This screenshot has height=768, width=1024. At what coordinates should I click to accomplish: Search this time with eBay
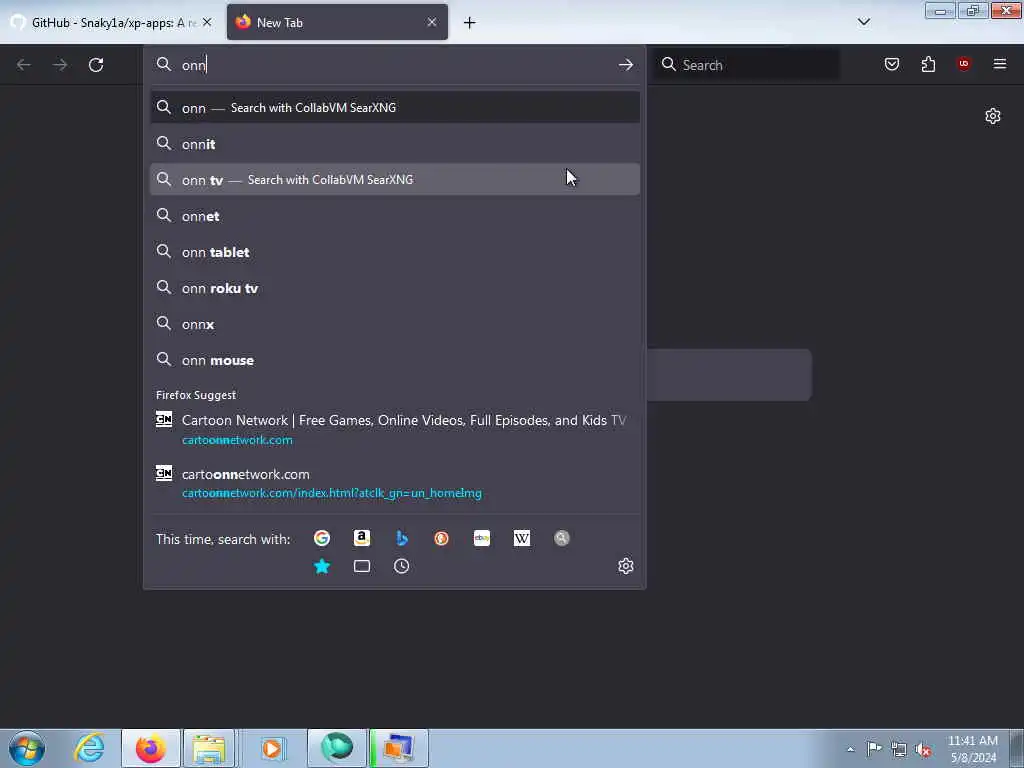pos(482,538)
